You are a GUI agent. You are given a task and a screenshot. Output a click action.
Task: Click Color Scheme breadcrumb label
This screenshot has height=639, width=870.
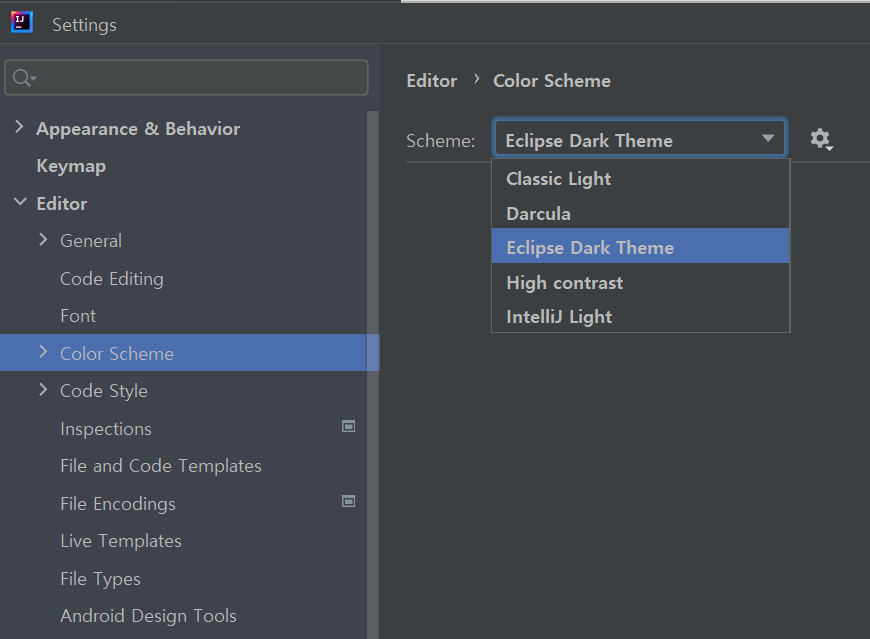pyautogui.click(x=552, y=81)
